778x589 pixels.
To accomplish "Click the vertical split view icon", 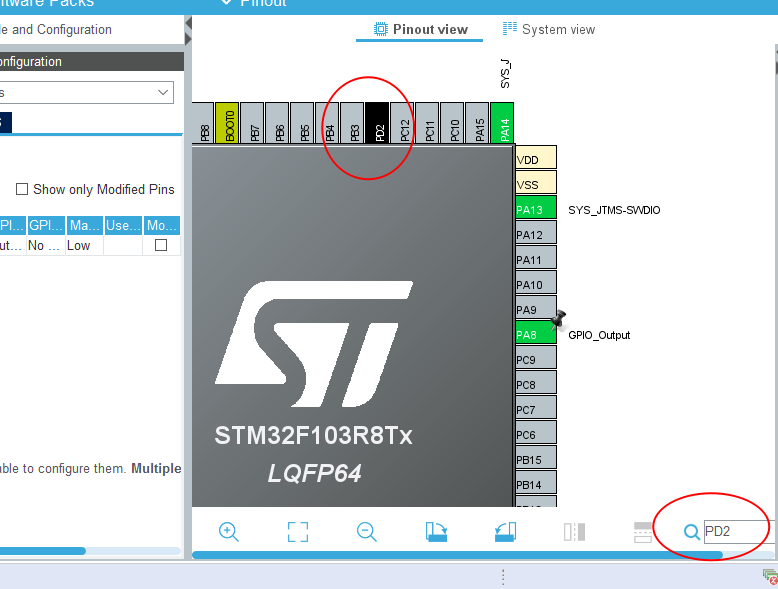I will 574,532.
